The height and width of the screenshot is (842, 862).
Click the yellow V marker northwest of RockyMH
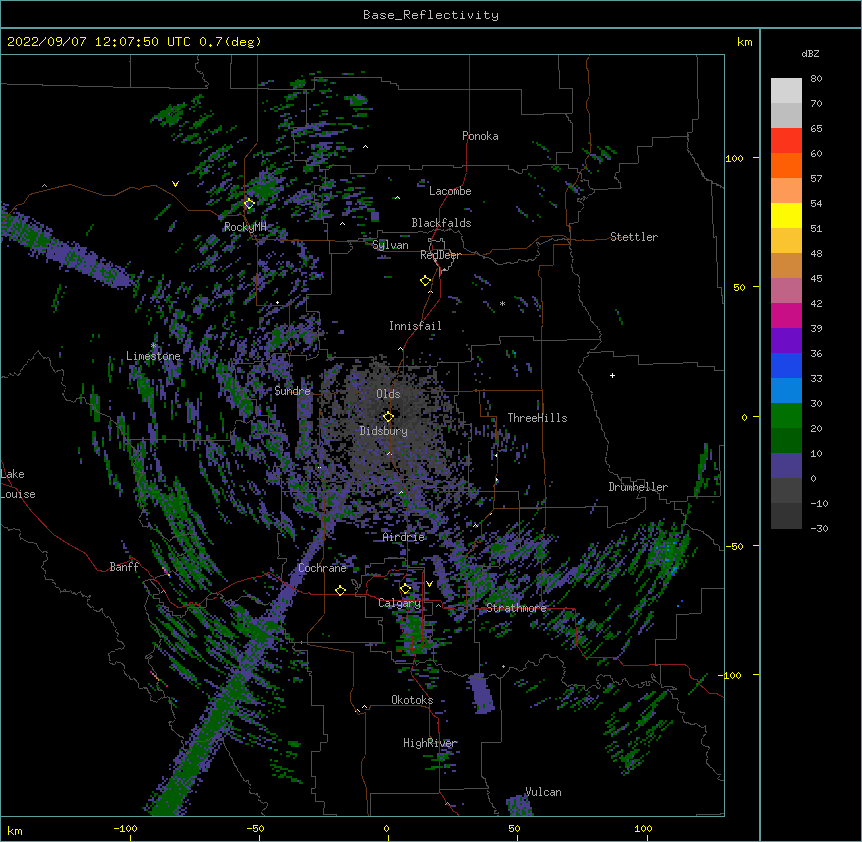coord(175,184)
